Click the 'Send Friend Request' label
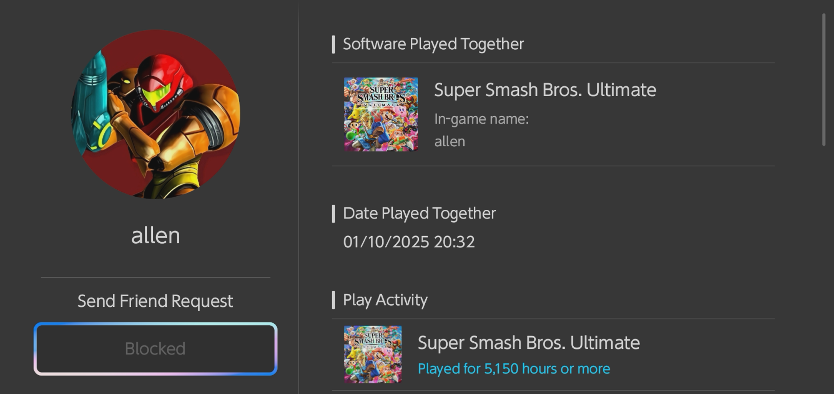 pyautogui.click(x=155, y=301)
